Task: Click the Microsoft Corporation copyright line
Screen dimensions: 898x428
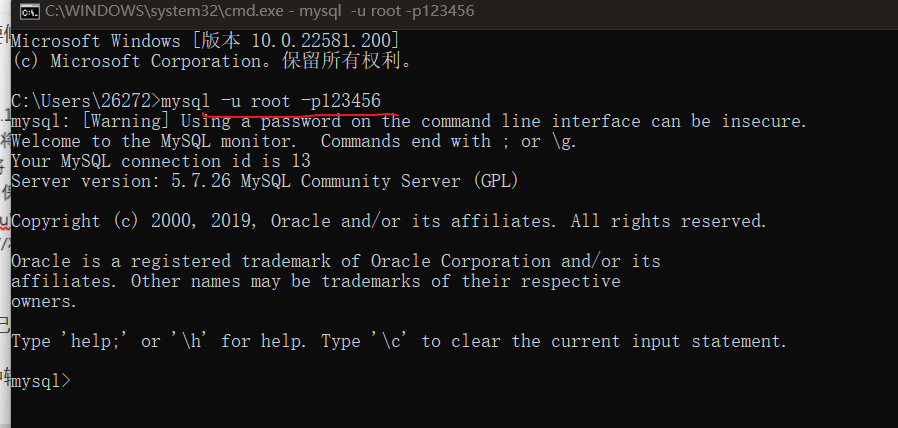Action: click(x=211, y=61)
